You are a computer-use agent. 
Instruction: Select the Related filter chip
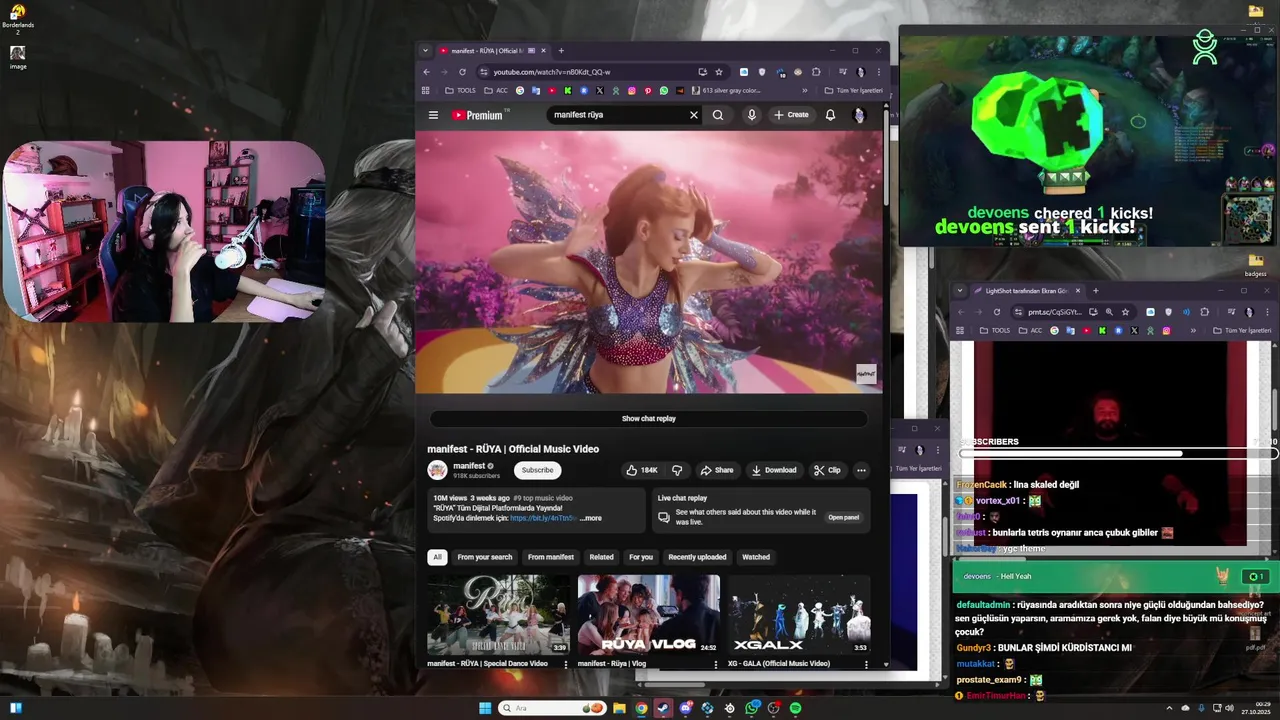[x=602, y=557]
